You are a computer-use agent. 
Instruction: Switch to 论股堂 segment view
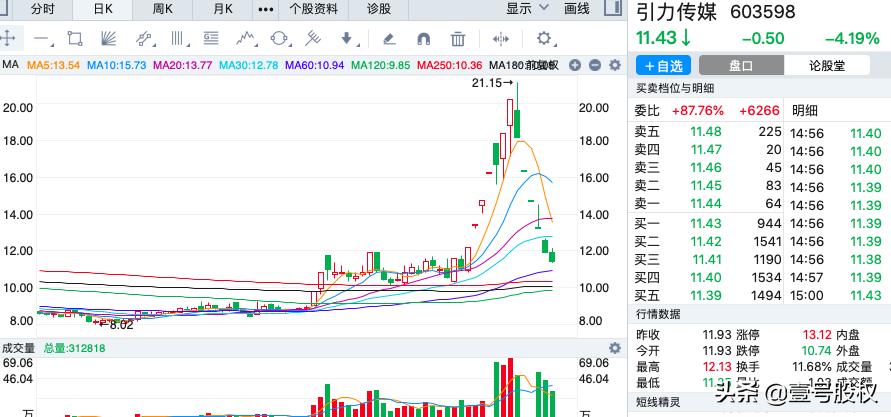828,65
